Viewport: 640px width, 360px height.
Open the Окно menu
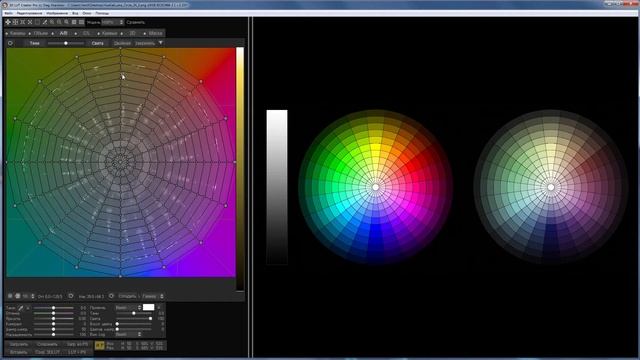87,13
